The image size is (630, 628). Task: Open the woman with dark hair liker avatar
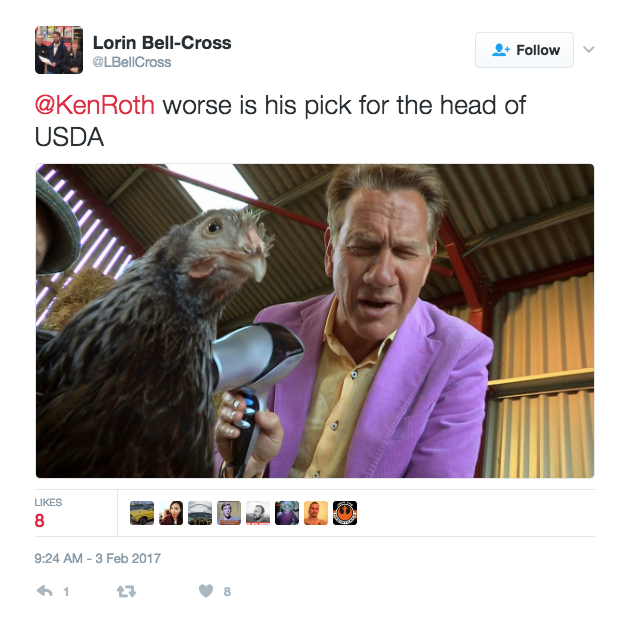(x=171, y=513)
